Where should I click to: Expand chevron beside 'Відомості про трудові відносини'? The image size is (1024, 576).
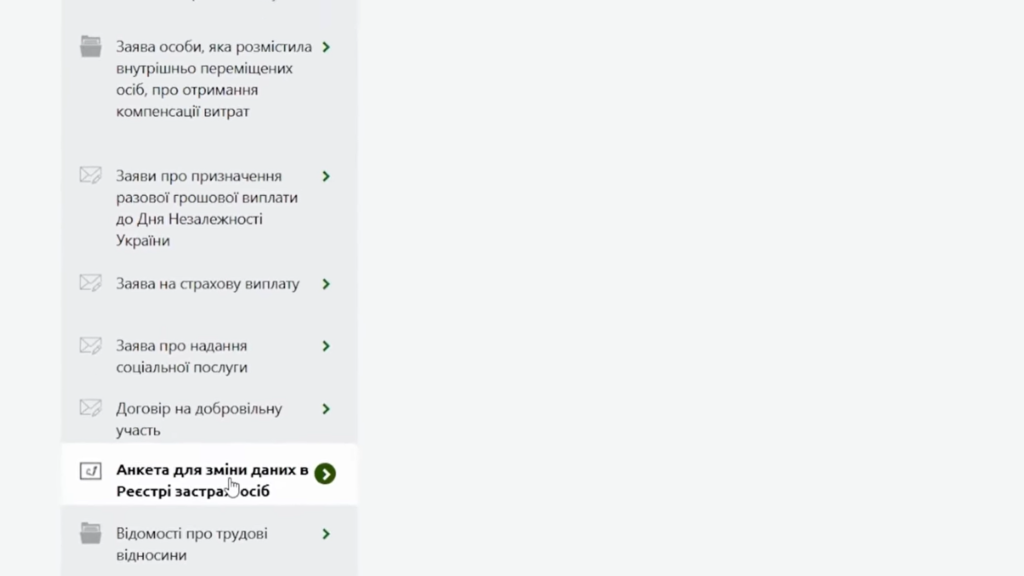pos(326,534)
